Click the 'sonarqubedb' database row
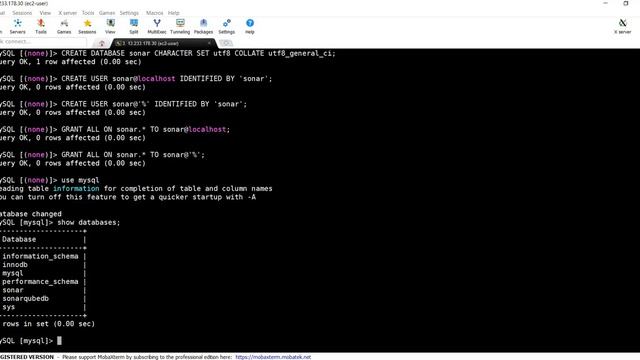Screen dimensions: 640x360 click(x=25, y=298)
